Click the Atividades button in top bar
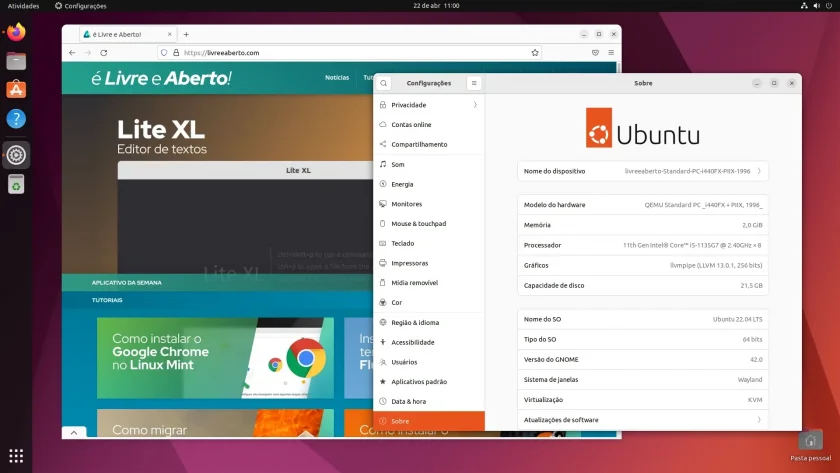840x473 pixels. [24, 6]
